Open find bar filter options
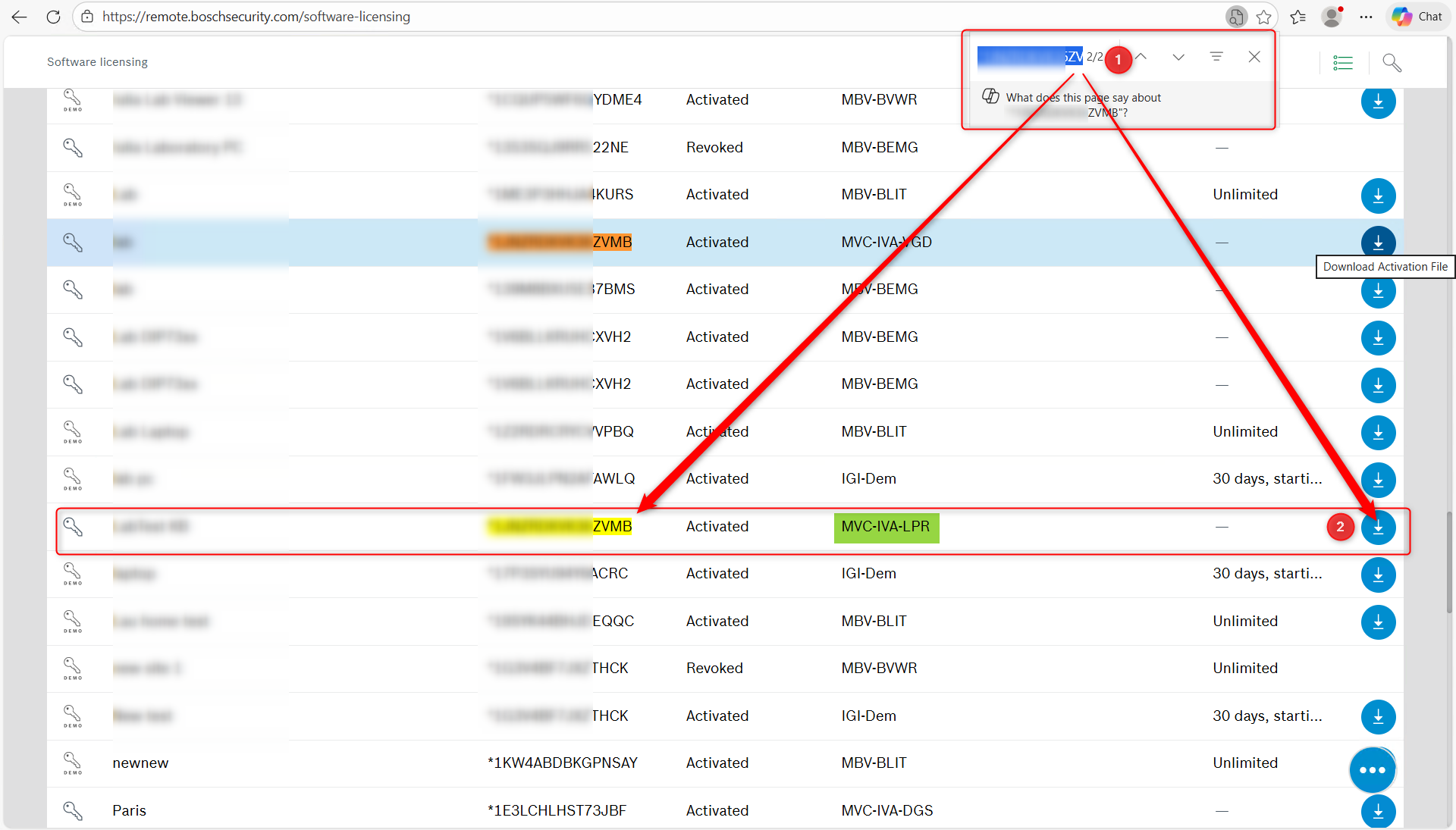Viewport: 1456px width, 830px height. coord(1216,57)
